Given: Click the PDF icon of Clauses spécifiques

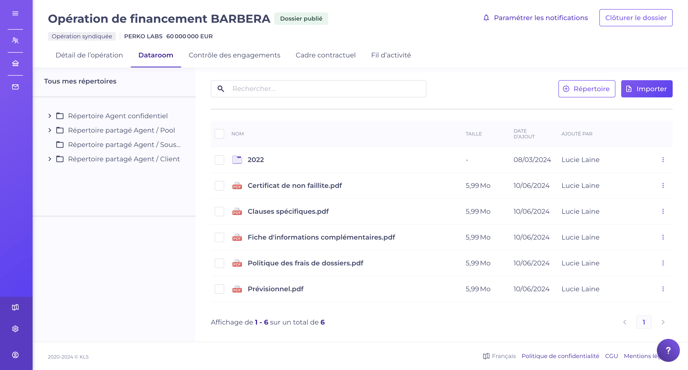Looking at the screenshot, I should coord(237,212).
